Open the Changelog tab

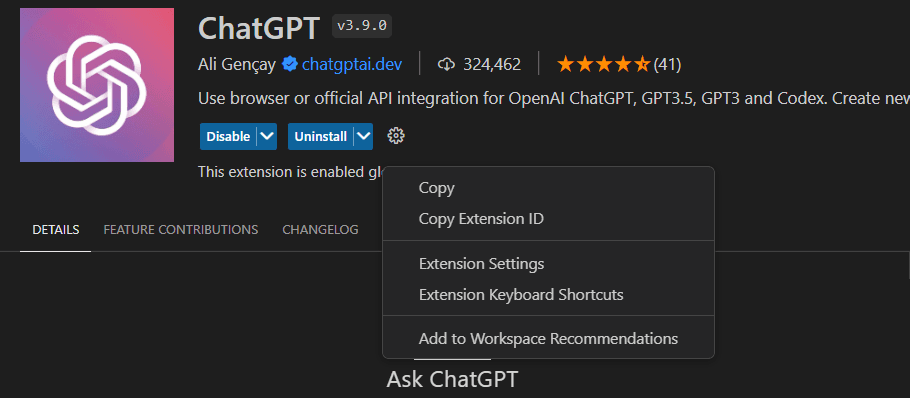[x=320, y=230]
